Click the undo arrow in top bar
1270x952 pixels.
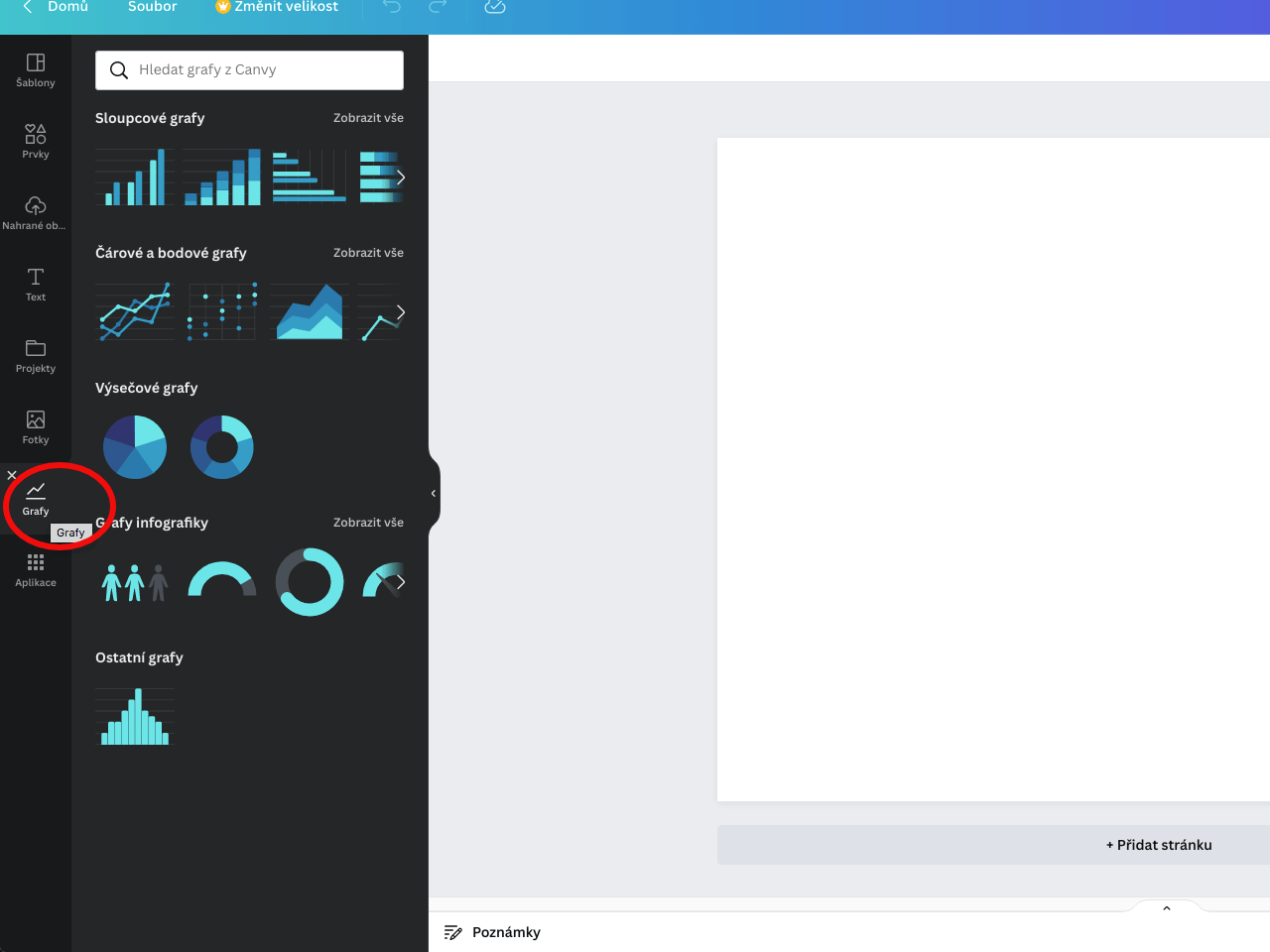(x=392, y=7)
